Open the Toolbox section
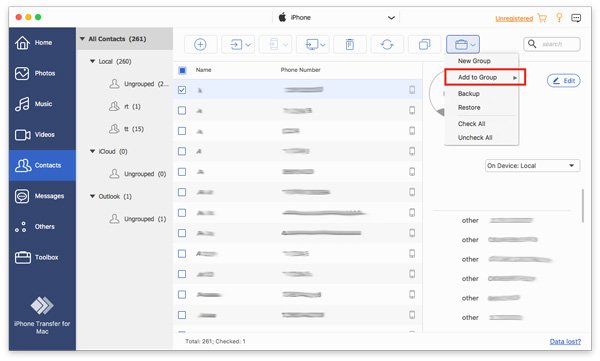The width and height of the screenshot is (600, 361). (x=42, y=257)
